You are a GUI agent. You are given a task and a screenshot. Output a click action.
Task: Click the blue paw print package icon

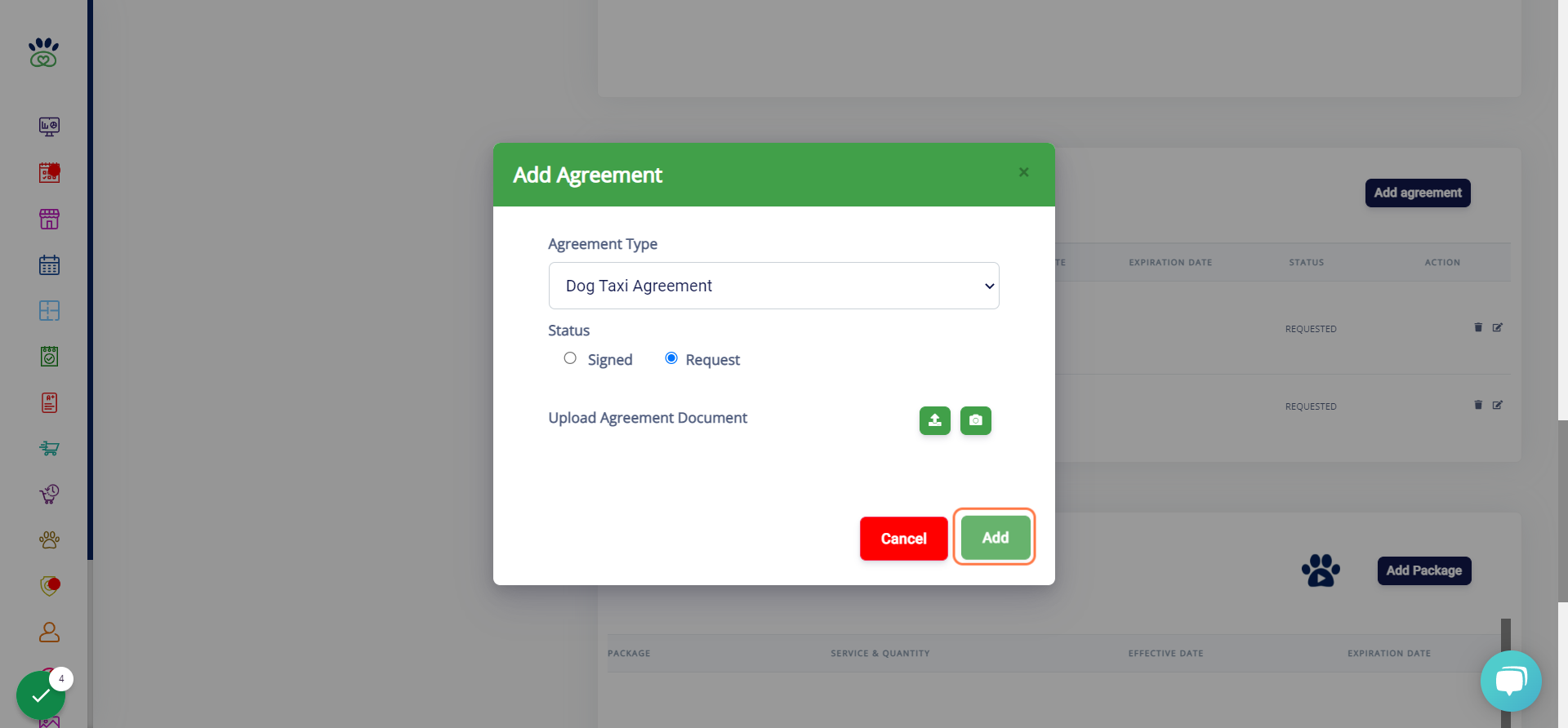pyautogui.click(x=1321, y=570)
